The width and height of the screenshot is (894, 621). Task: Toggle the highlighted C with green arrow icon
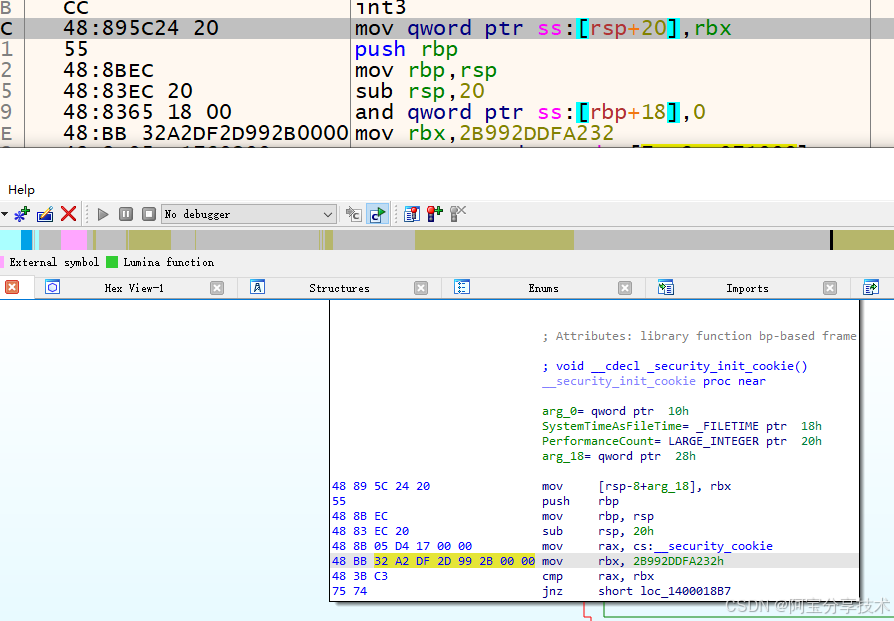pyautogui.click(x=377, y=214)
